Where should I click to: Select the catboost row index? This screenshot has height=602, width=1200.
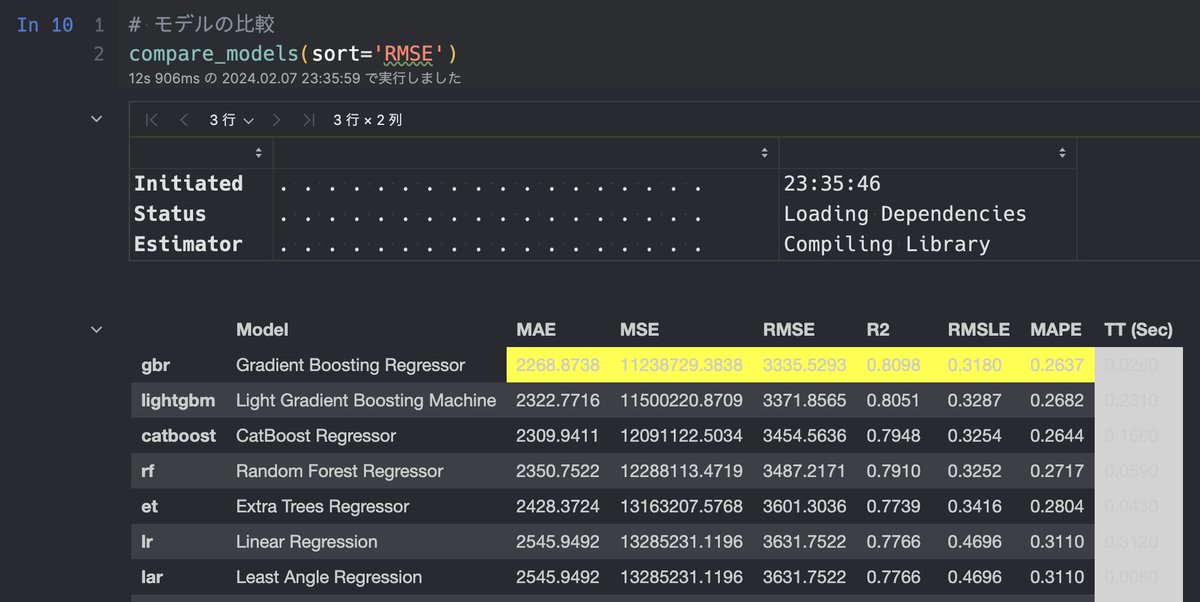pyautogui.click(x=178, y=435)
